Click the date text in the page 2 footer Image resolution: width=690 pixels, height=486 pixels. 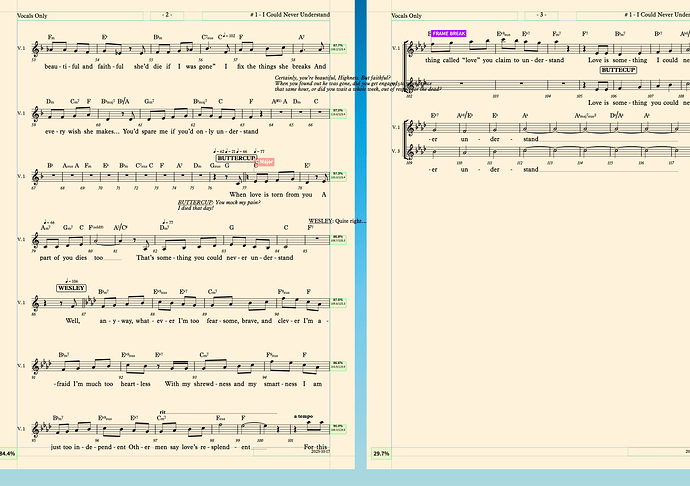[321, 452]
